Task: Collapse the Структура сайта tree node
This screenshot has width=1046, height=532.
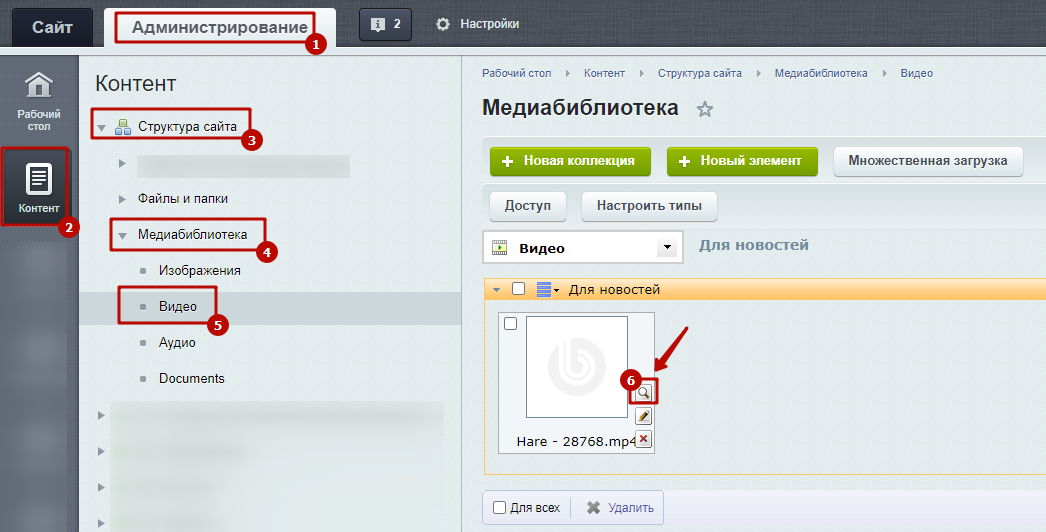Action: click(x=101, y=128)
